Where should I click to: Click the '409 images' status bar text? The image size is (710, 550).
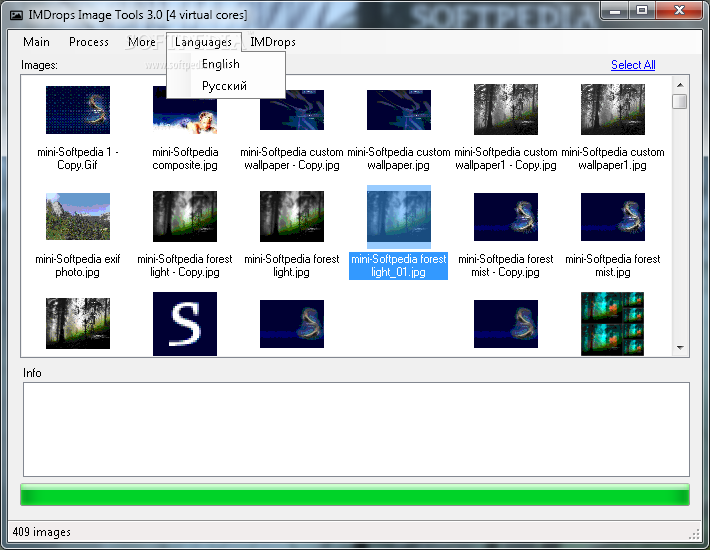(42, 532)
